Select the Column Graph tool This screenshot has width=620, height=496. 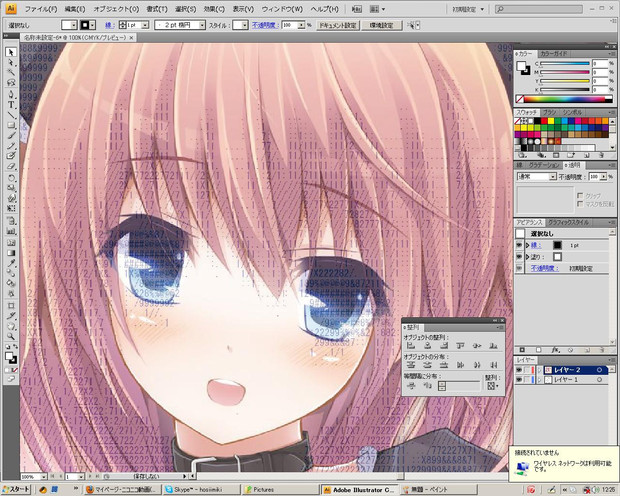click(x=11, y=232)
